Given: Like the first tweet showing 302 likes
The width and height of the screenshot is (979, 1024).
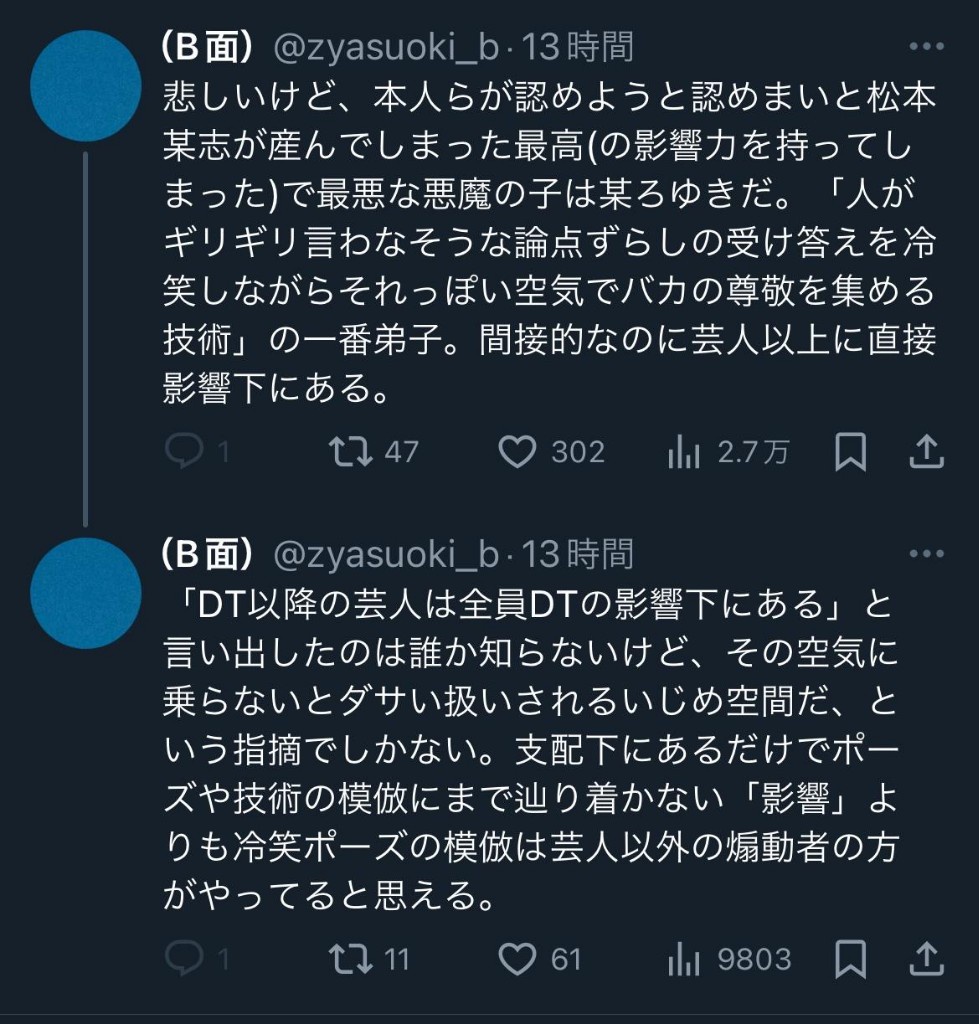Looking at the screenshot, I should [517, 452].
